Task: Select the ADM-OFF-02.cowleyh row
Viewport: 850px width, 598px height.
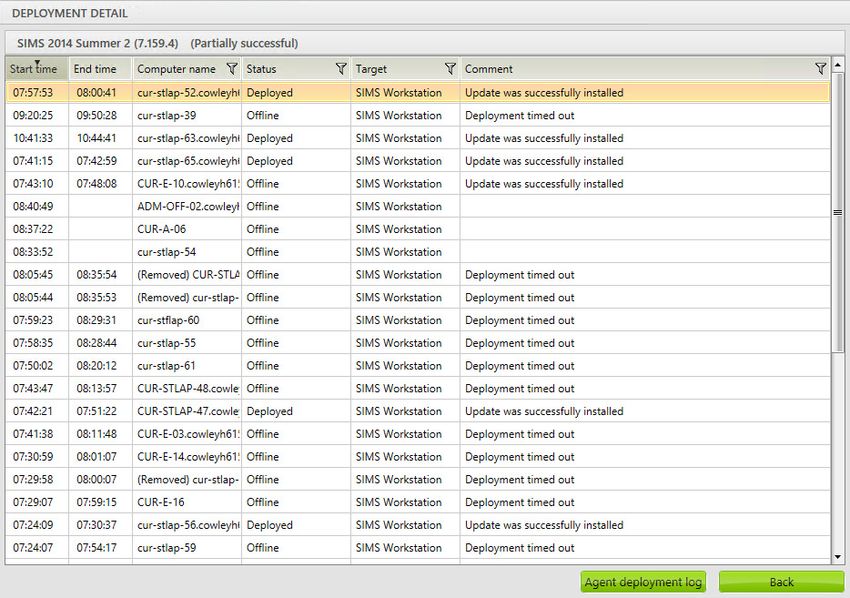Action: 418,207
